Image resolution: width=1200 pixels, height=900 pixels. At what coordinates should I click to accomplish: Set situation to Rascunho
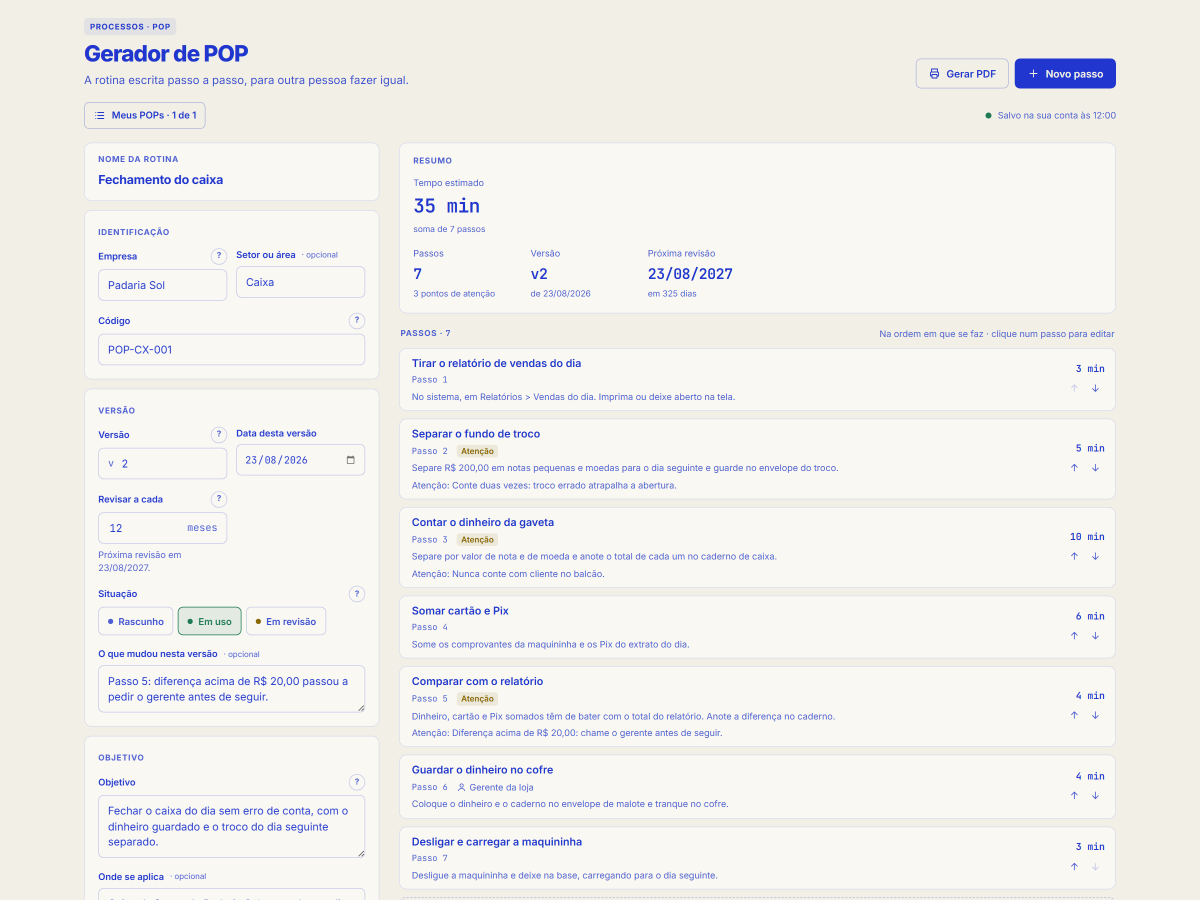[x=136, y=621]
